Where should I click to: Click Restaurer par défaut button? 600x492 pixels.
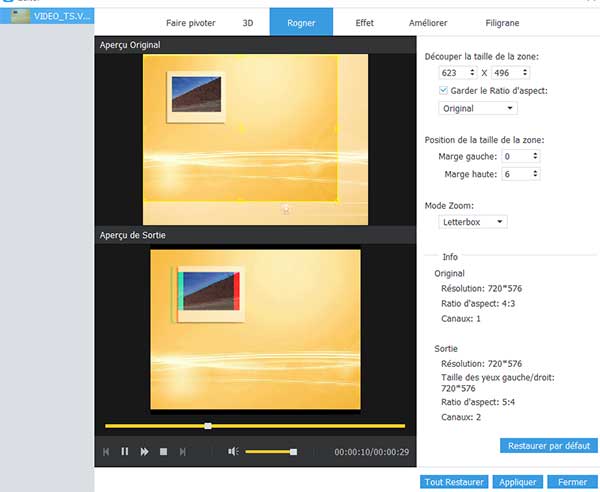tap(548, 446)
